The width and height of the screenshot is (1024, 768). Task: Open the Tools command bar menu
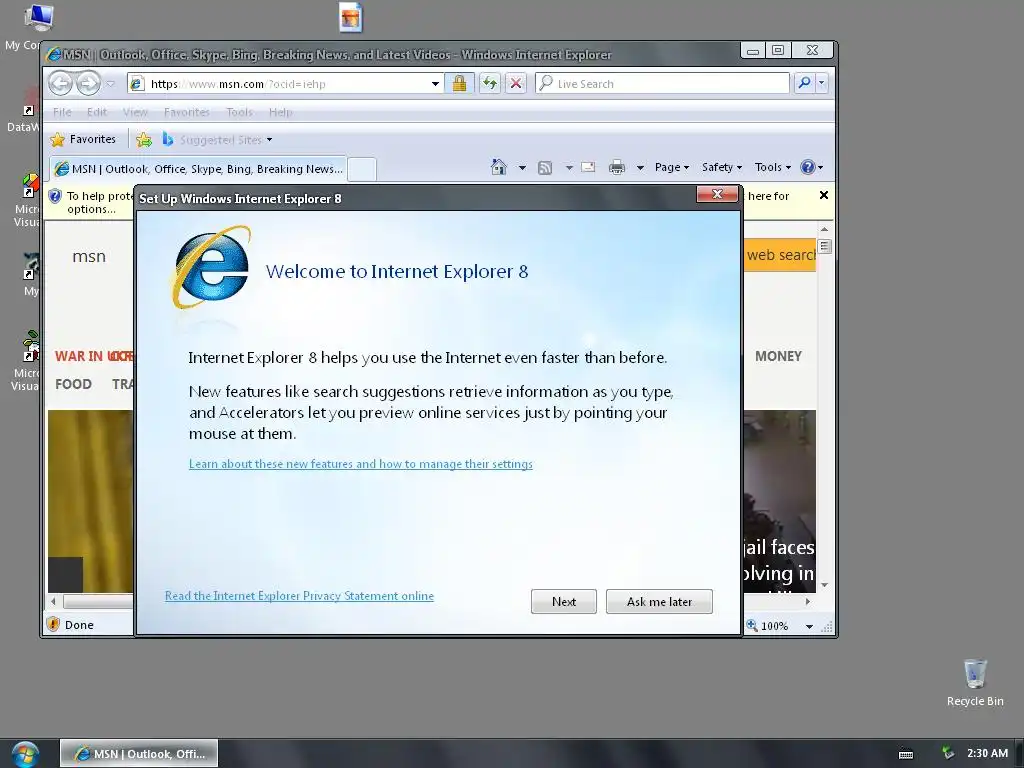pos(773,167)
